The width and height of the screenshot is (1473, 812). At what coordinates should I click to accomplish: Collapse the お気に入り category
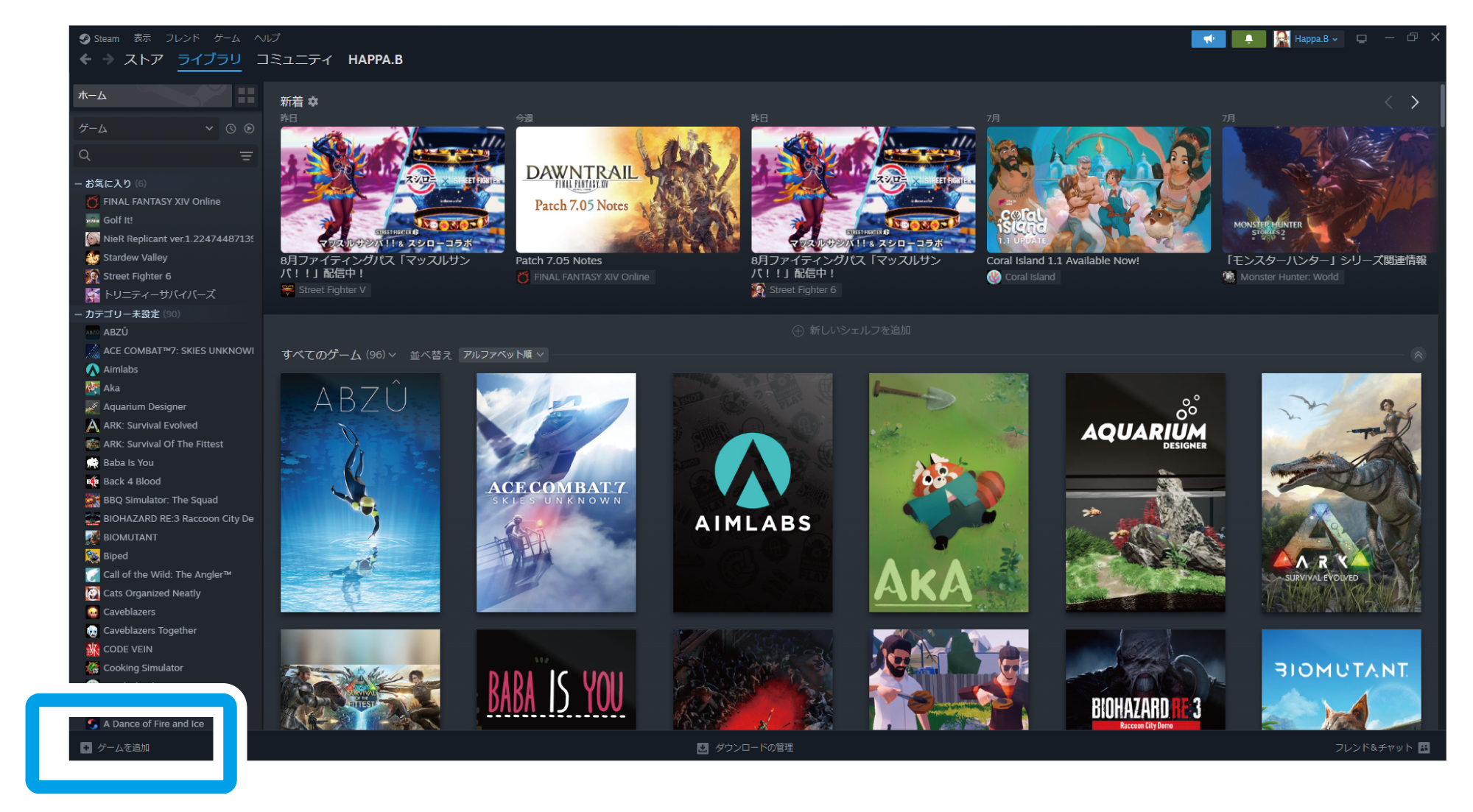pos(78,184)
